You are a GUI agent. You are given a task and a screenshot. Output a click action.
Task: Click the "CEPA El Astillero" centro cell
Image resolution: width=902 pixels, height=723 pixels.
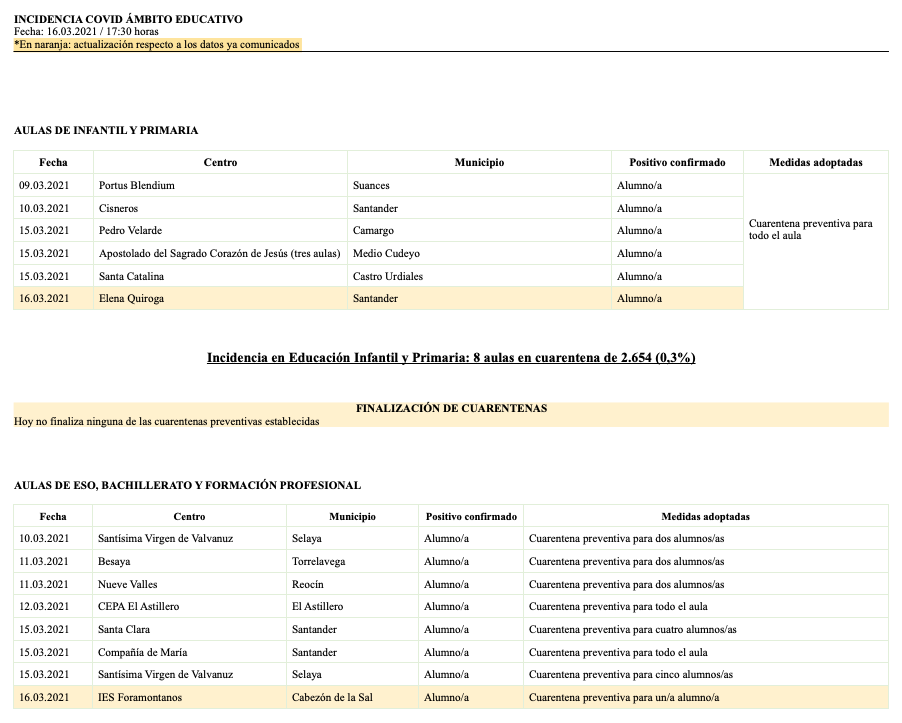tap(138, 606)
